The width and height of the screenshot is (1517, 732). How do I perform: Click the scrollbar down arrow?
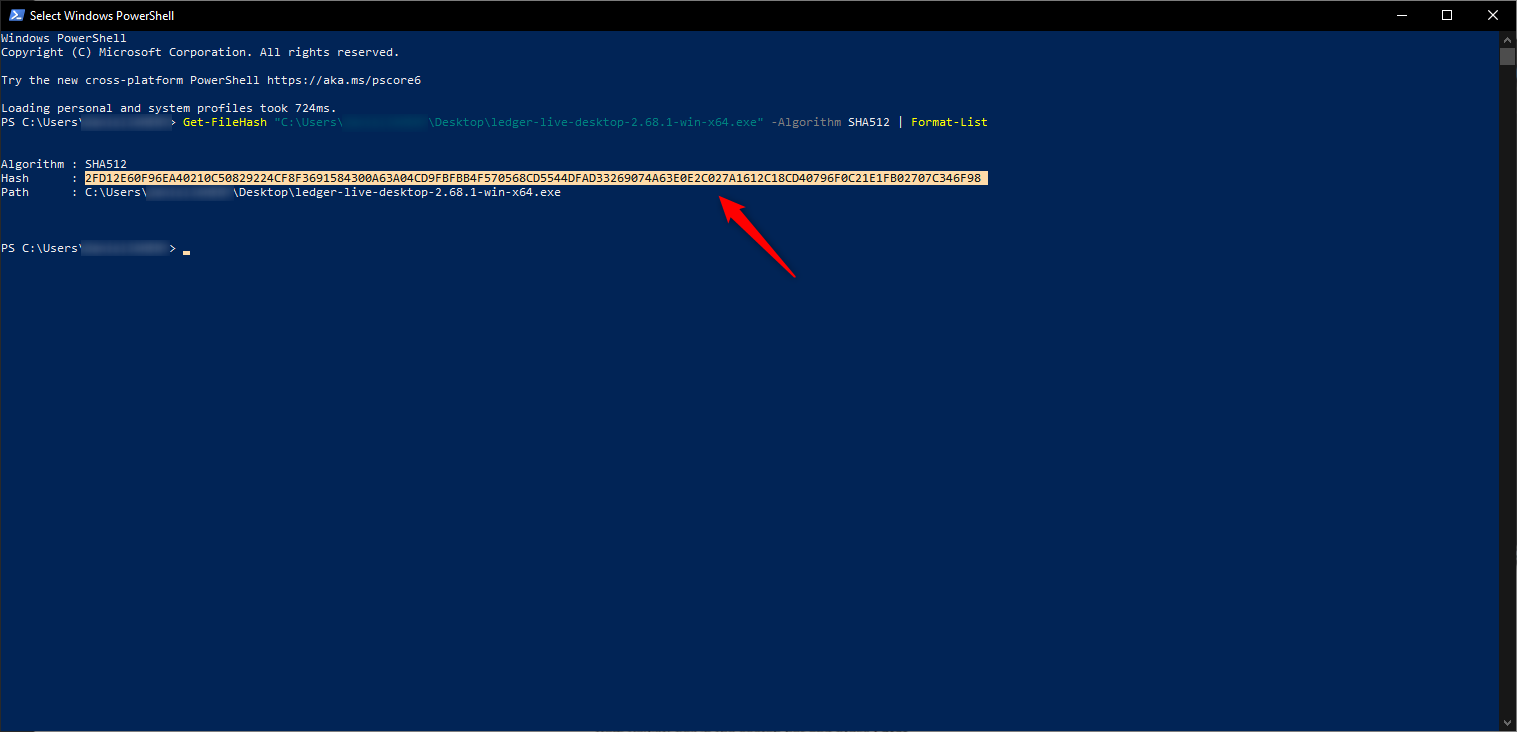[1507, 722]
